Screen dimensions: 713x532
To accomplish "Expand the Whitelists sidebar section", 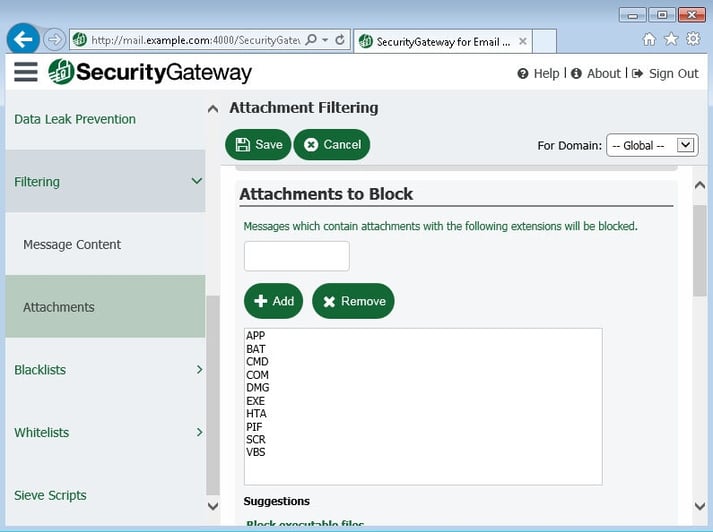I will (x=105, y=432).
